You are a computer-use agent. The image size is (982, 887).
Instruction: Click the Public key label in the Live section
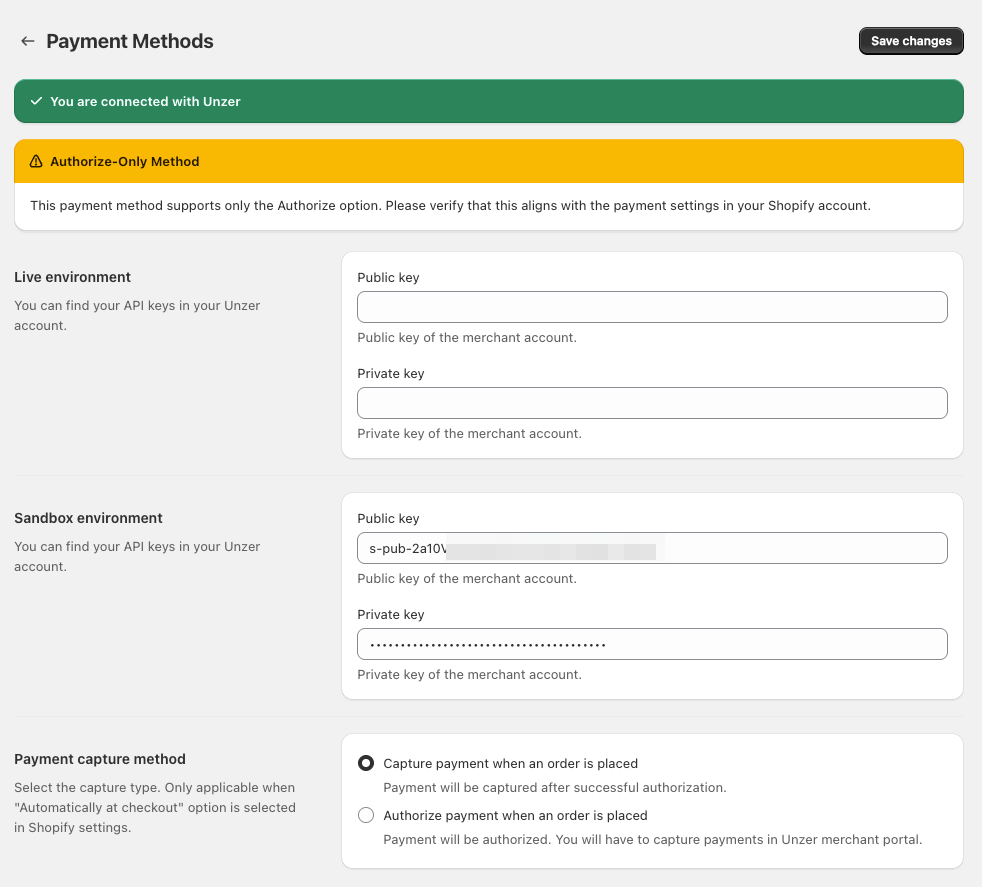pyautogui.click(x=388, y=277)
